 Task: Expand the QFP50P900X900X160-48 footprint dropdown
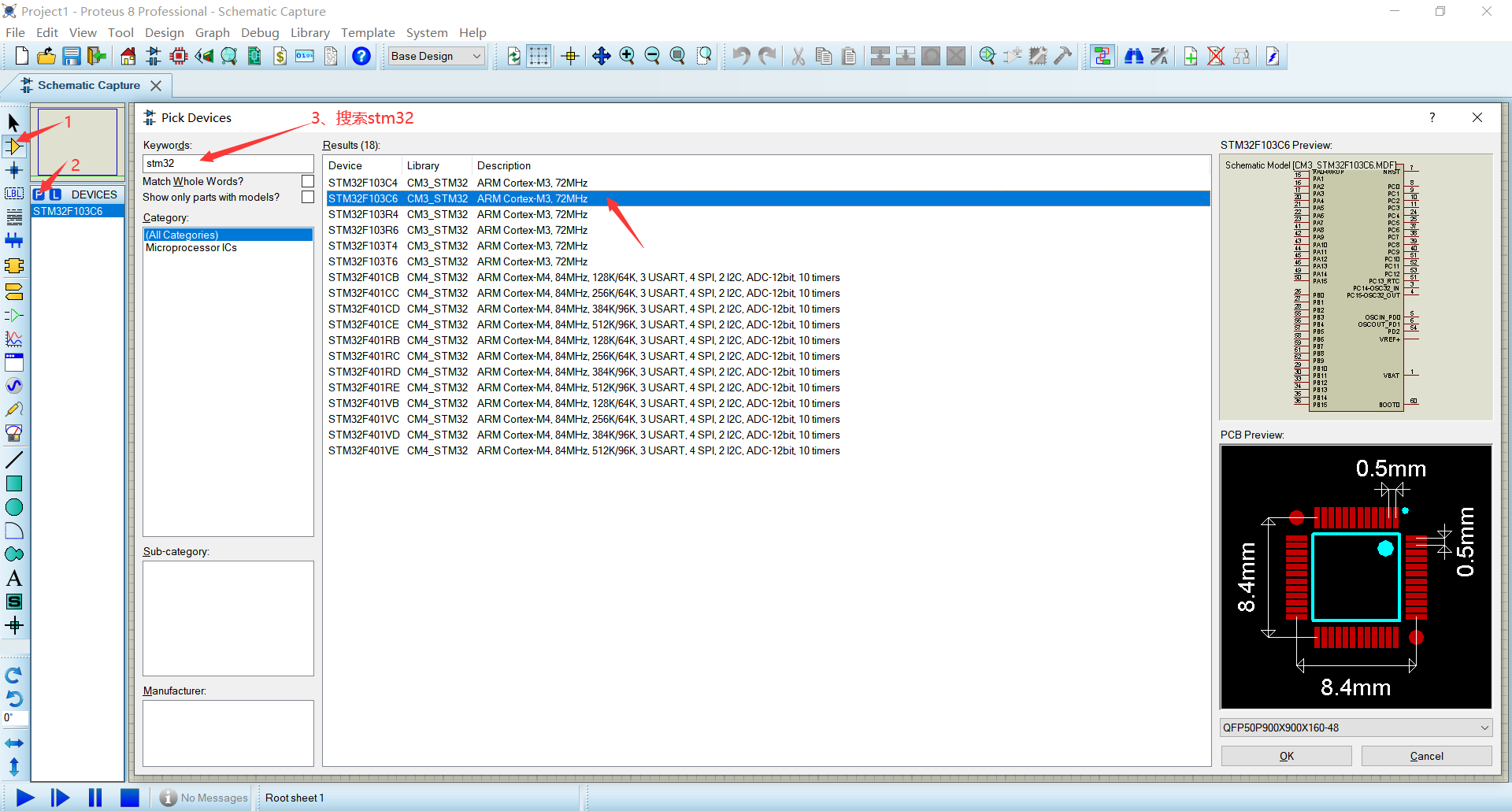(x=1485, y=728)
